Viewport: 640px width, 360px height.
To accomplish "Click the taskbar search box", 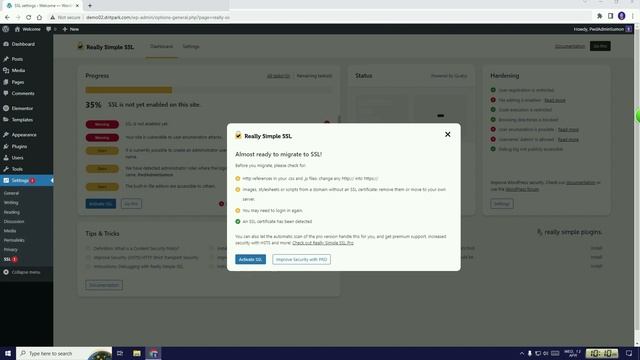I will [64, 353].
